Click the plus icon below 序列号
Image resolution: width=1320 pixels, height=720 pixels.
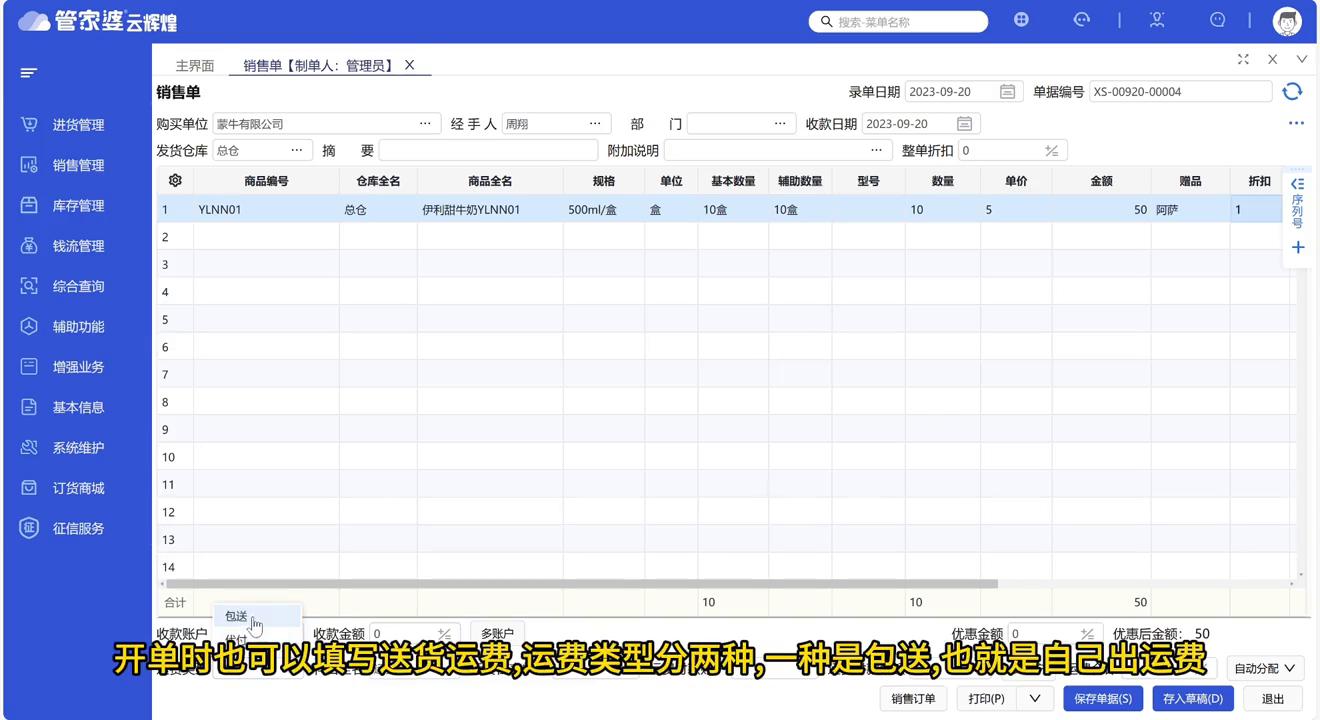click(1298, 247)
